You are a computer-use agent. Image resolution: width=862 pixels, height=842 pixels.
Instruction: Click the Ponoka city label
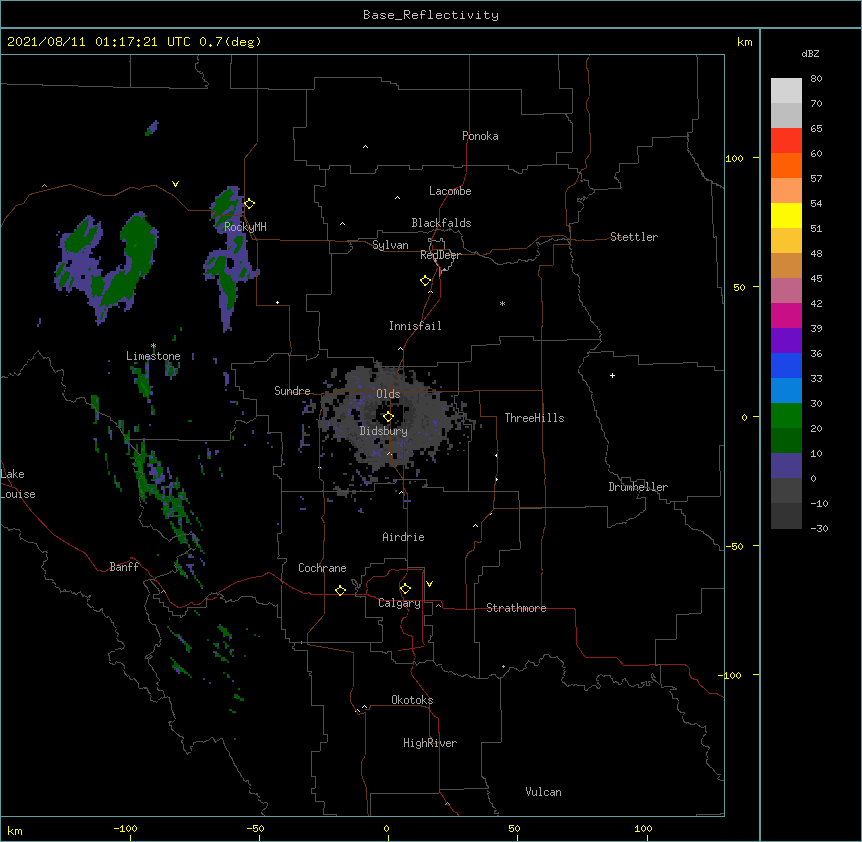(480, 136)
